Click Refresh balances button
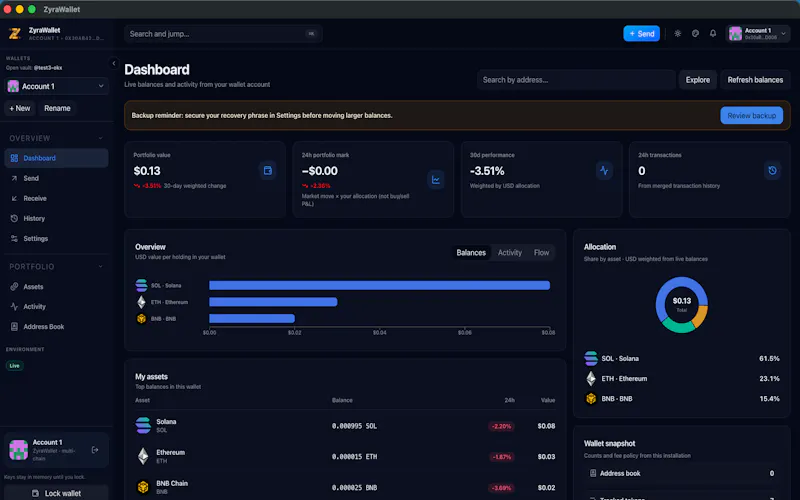 click(x=755, y=80)
